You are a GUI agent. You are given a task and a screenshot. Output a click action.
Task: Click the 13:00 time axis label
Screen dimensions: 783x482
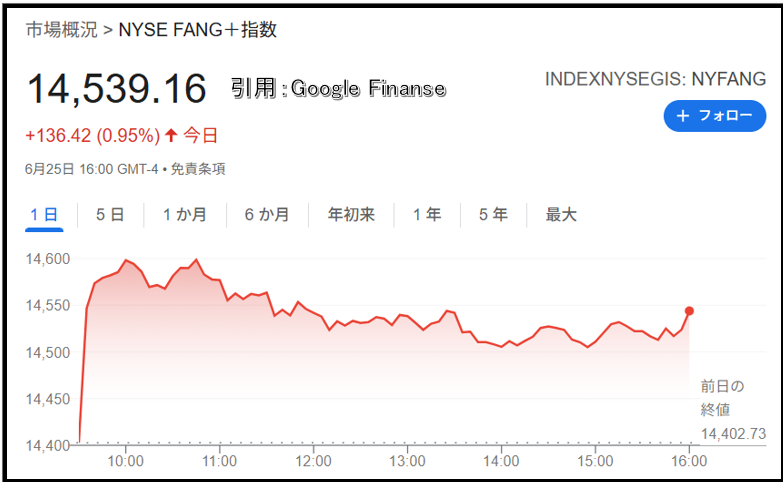pyautogui.click(x=407, y=461)
